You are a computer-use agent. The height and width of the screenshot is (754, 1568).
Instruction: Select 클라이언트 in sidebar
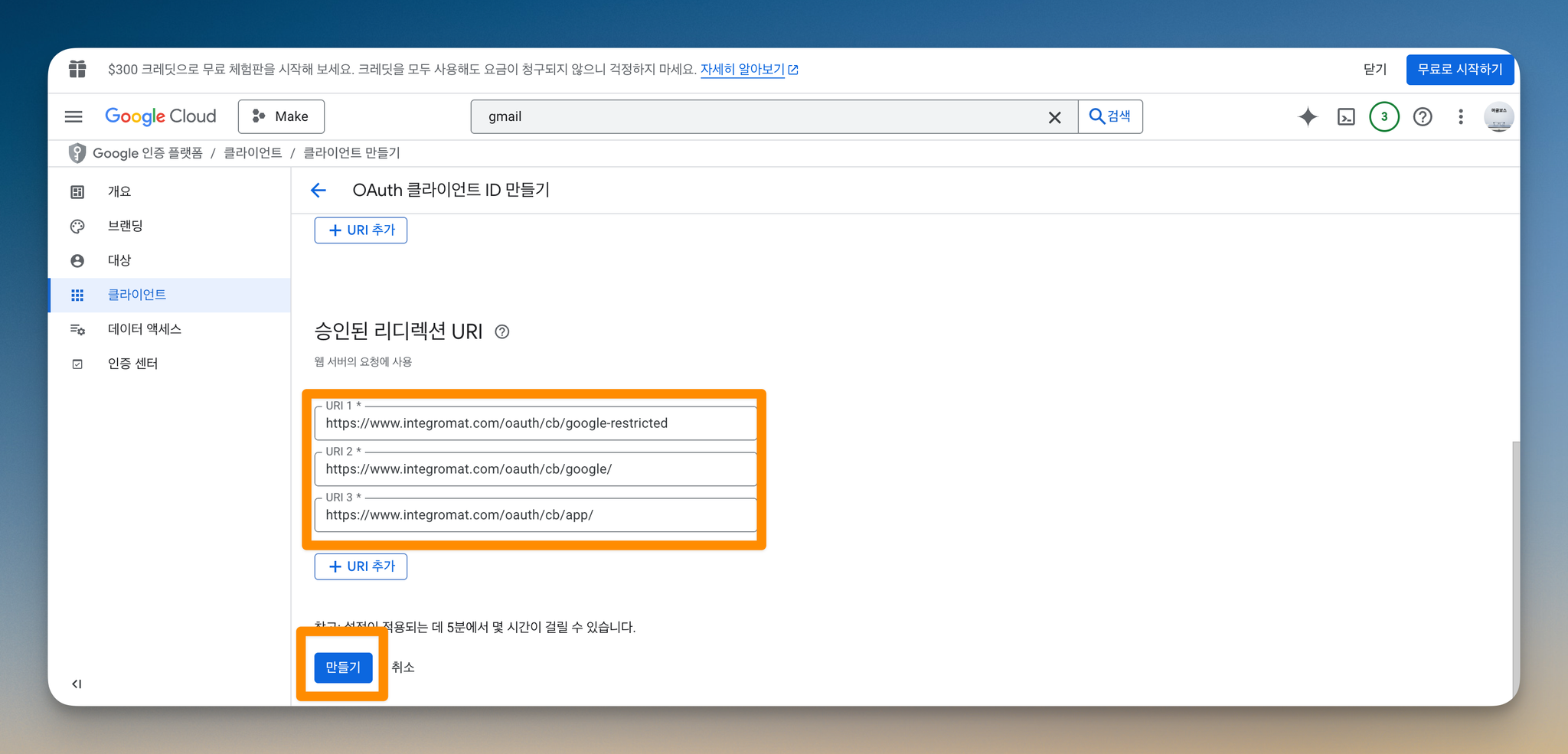[x=169, y=295]
